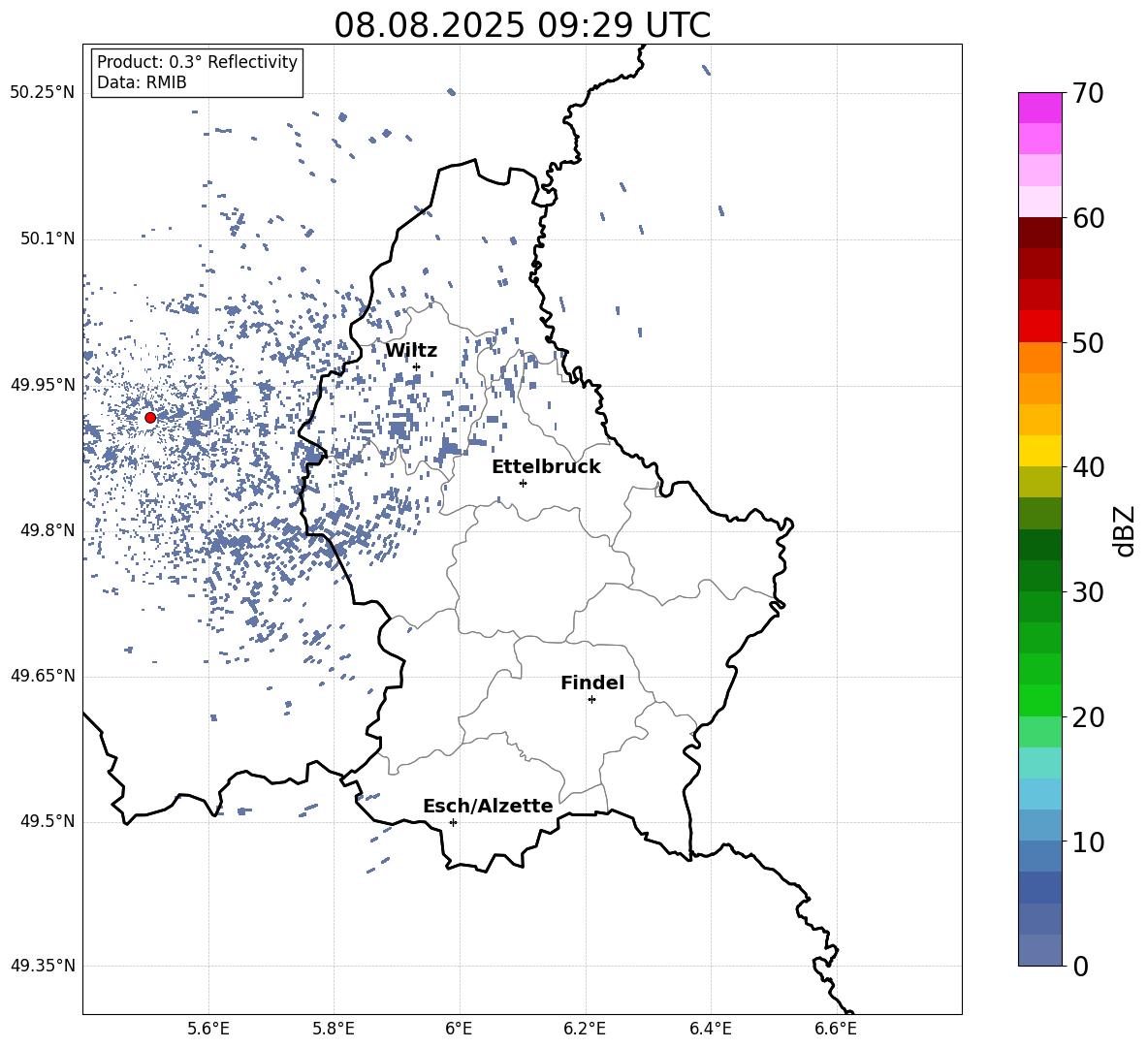
Task: Click the red radar location dot
Action: [x=150, y=418]
